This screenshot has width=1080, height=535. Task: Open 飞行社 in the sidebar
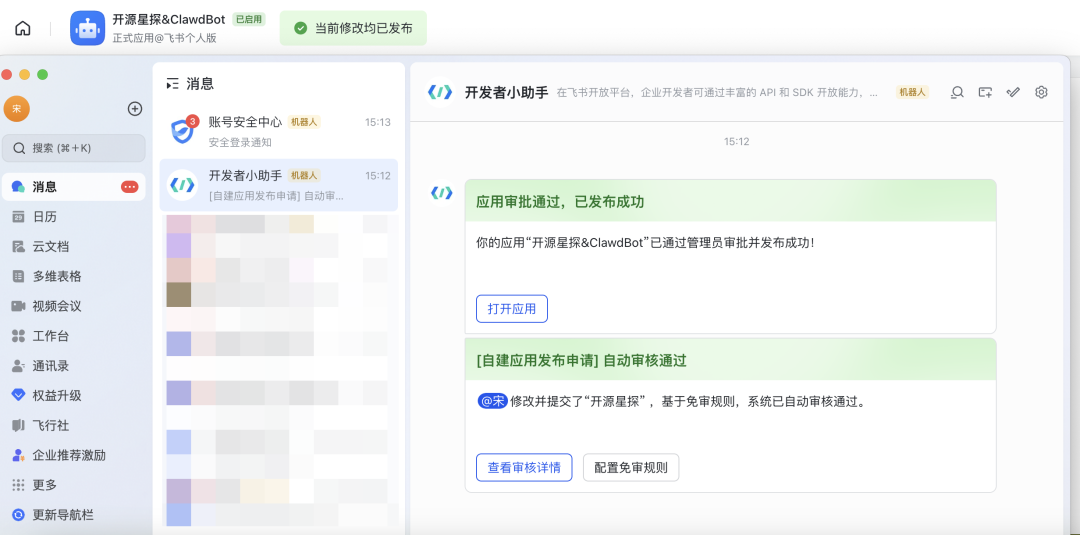[74, 425]
